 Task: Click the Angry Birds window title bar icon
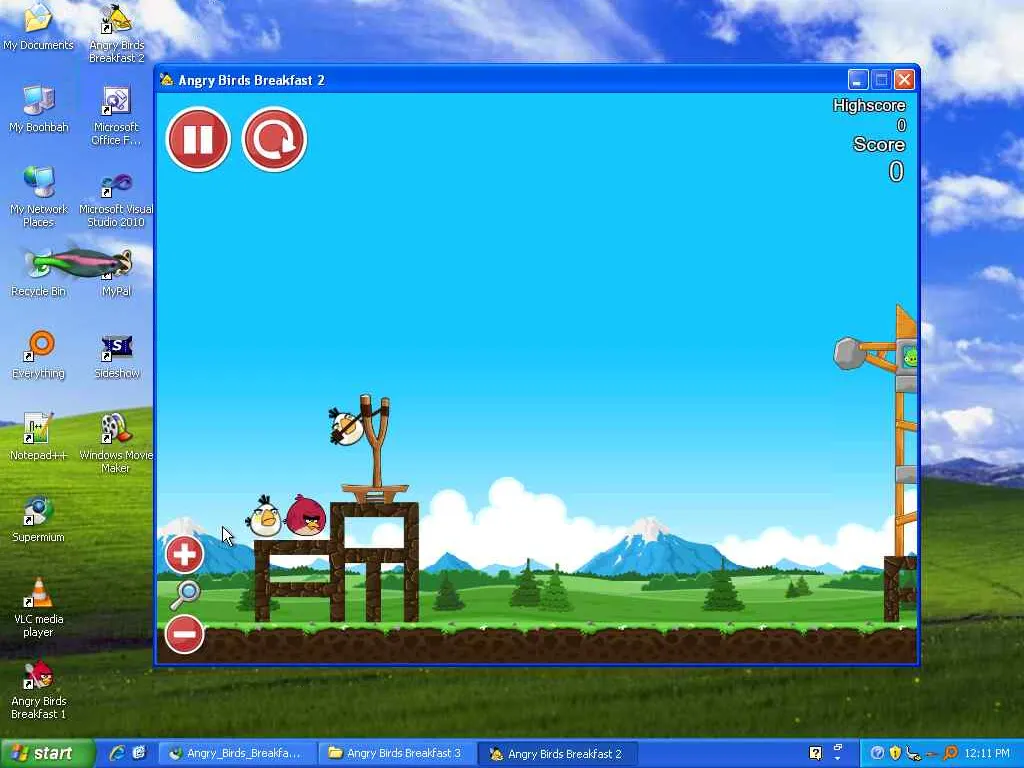pos(167,80)
